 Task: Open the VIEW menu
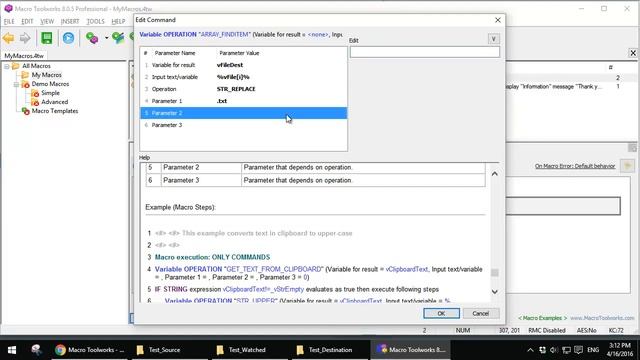(47, 21)
